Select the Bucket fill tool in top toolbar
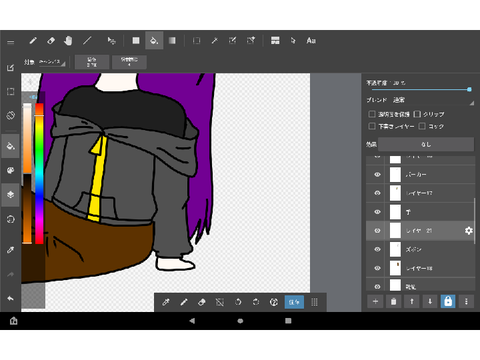The height and width of the screenshot is (360, 480). [x=154, y=41]
